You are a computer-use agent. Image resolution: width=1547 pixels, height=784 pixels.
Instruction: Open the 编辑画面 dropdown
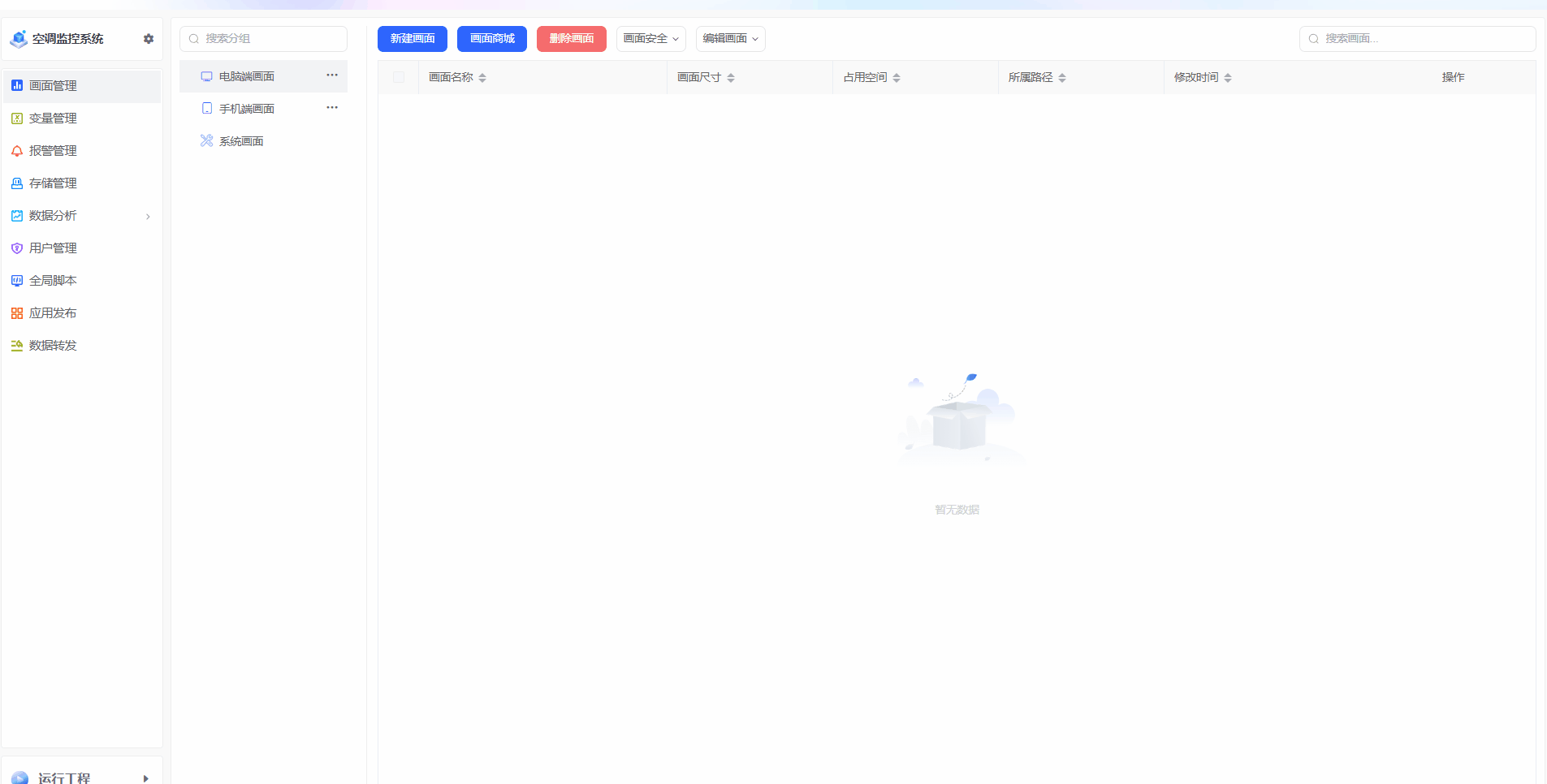[730, 39]
